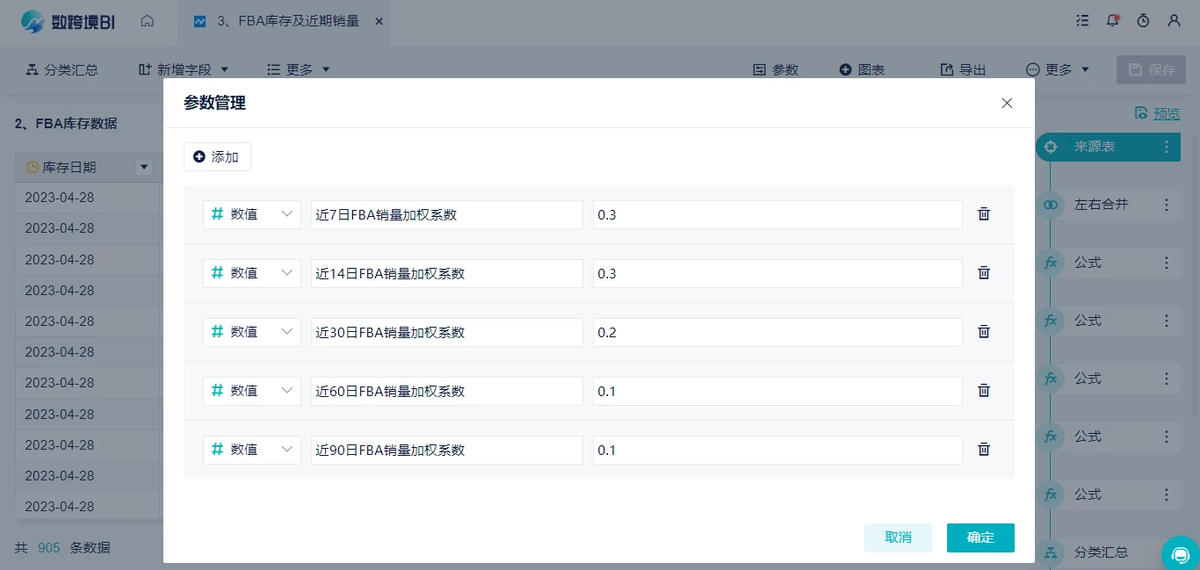1200x570 pixels.
Task: Click 分类汇总 in the toolbar
Action: click(61, 69)
